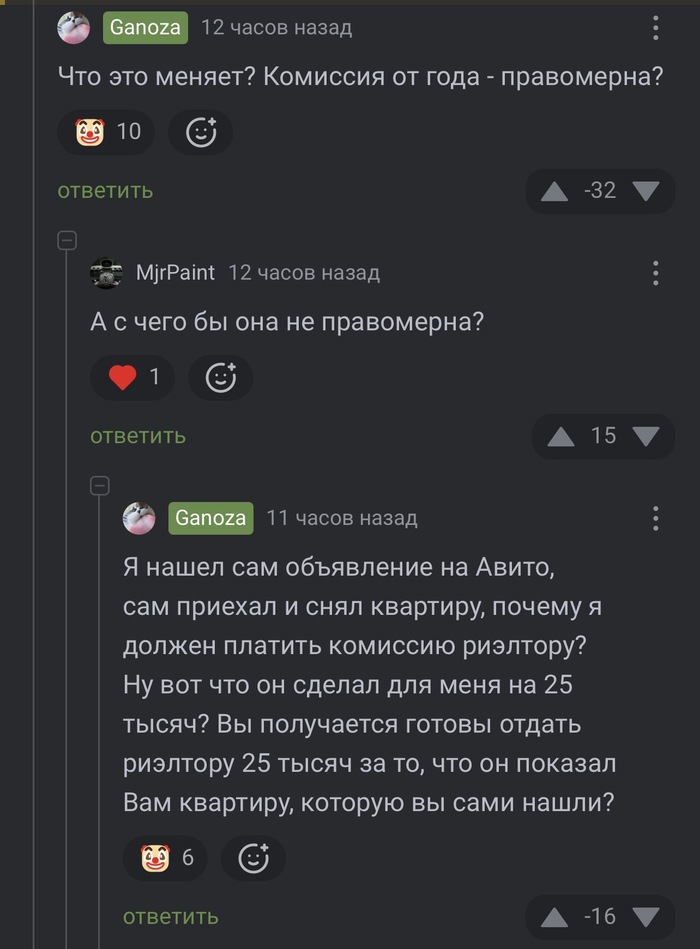The width and height of the screenshot is (700, 949).
Task: Open three-dot menu on Ganoza's Avito reply
Action: point(656,518)
